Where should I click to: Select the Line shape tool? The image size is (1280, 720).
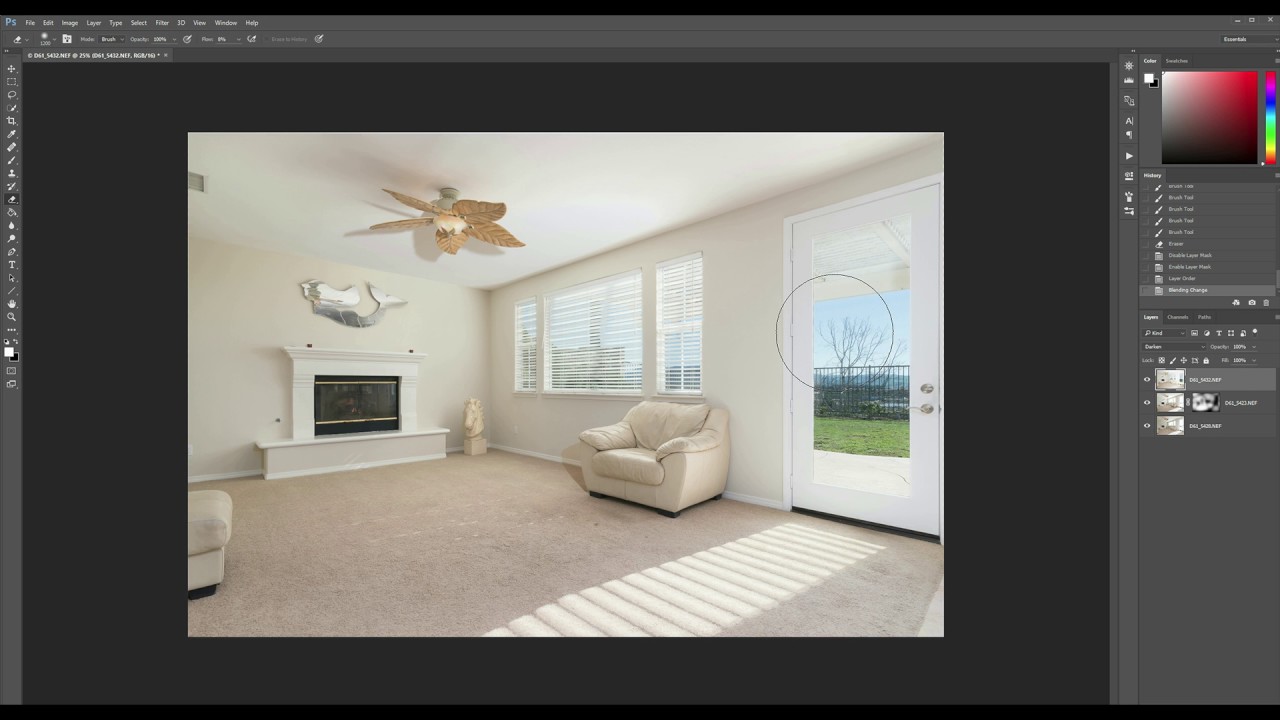11,291
